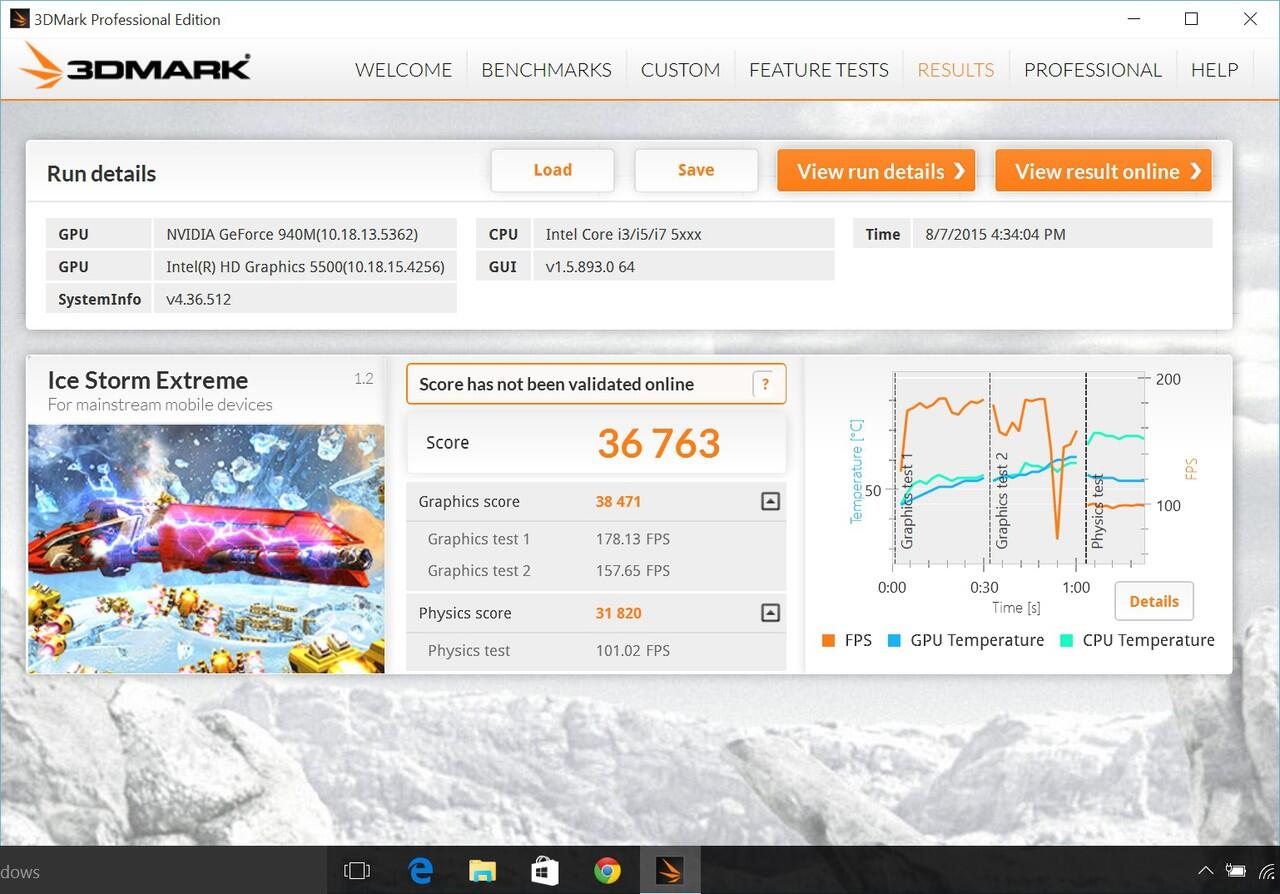
Task: Click the Graphics score value 38 471
Action: pos(618,502)
